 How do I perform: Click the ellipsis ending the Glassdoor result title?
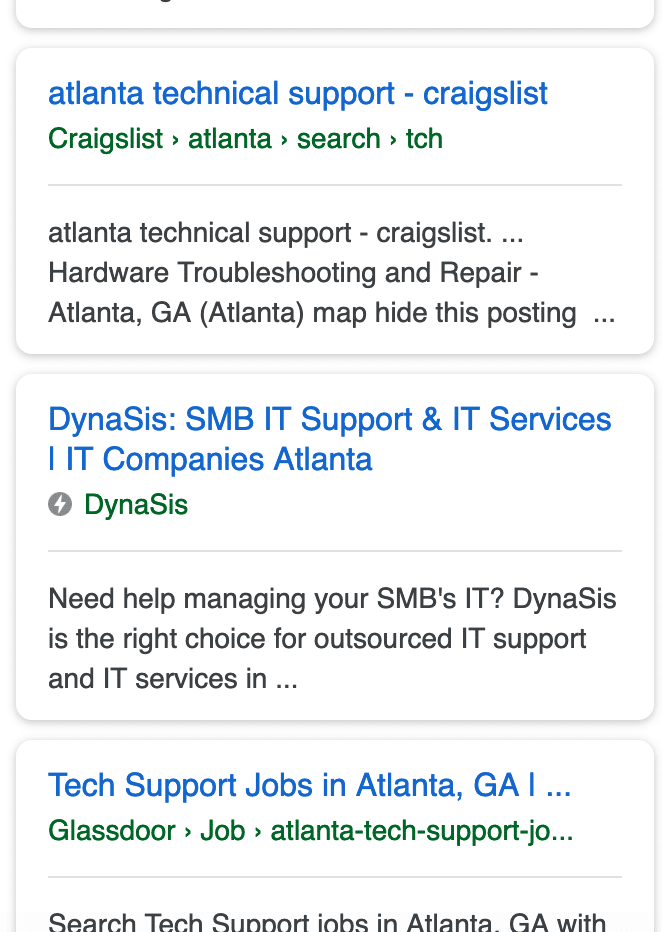tap(559, 786)
